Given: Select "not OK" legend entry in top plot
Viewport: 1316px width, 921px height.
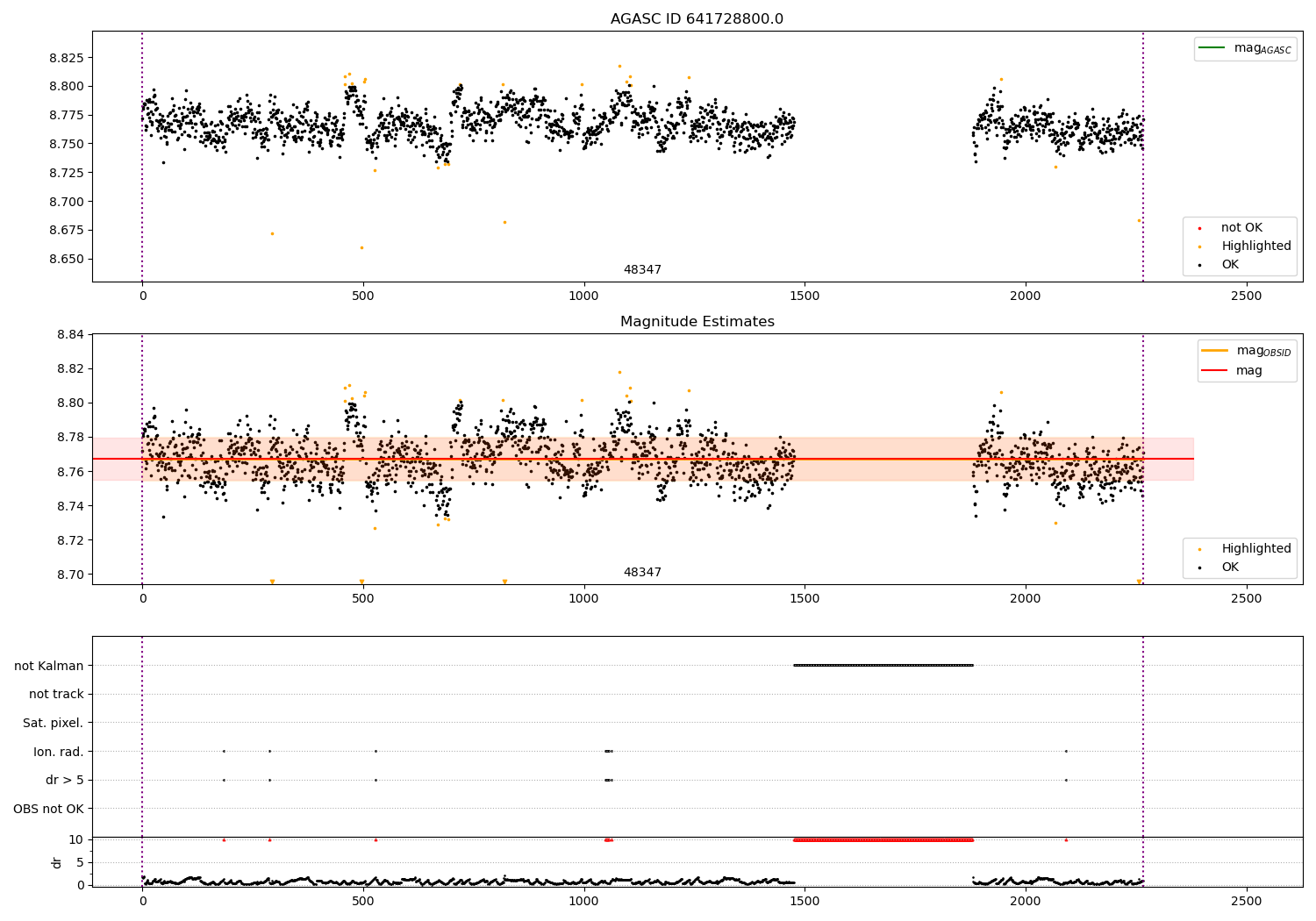Looking at the screenshot, I should point(1241,228).
